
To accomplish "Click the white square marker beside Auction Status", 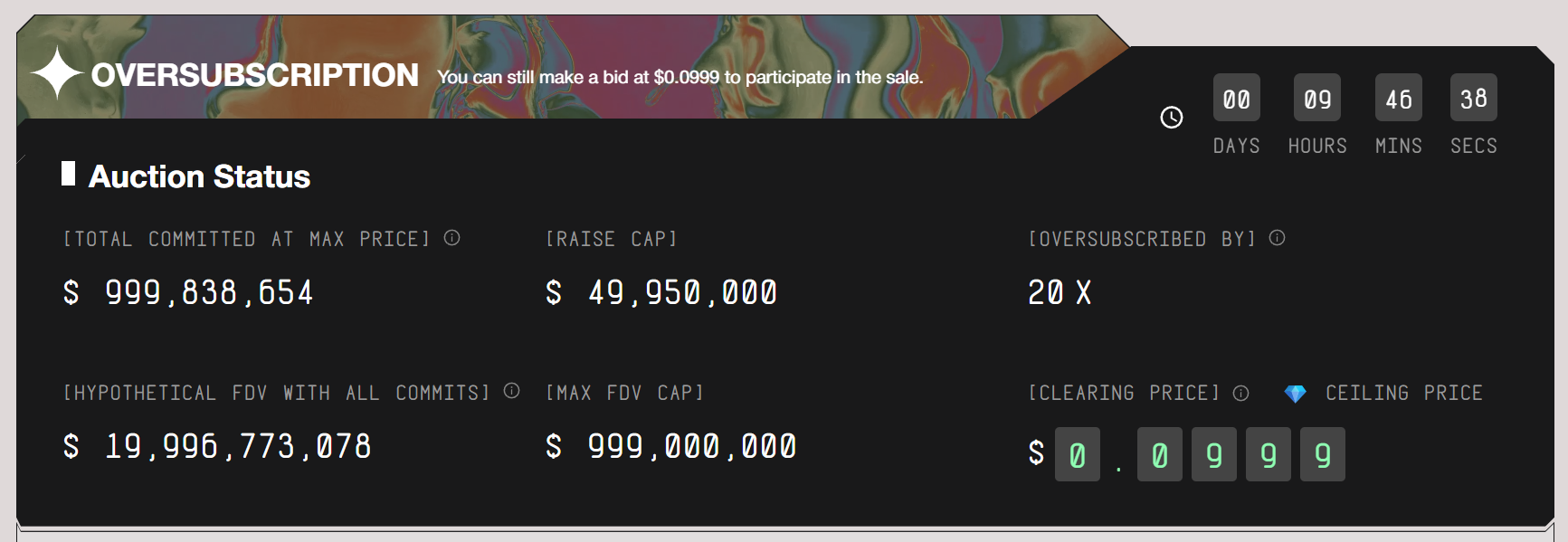I will tap(68, 174).
